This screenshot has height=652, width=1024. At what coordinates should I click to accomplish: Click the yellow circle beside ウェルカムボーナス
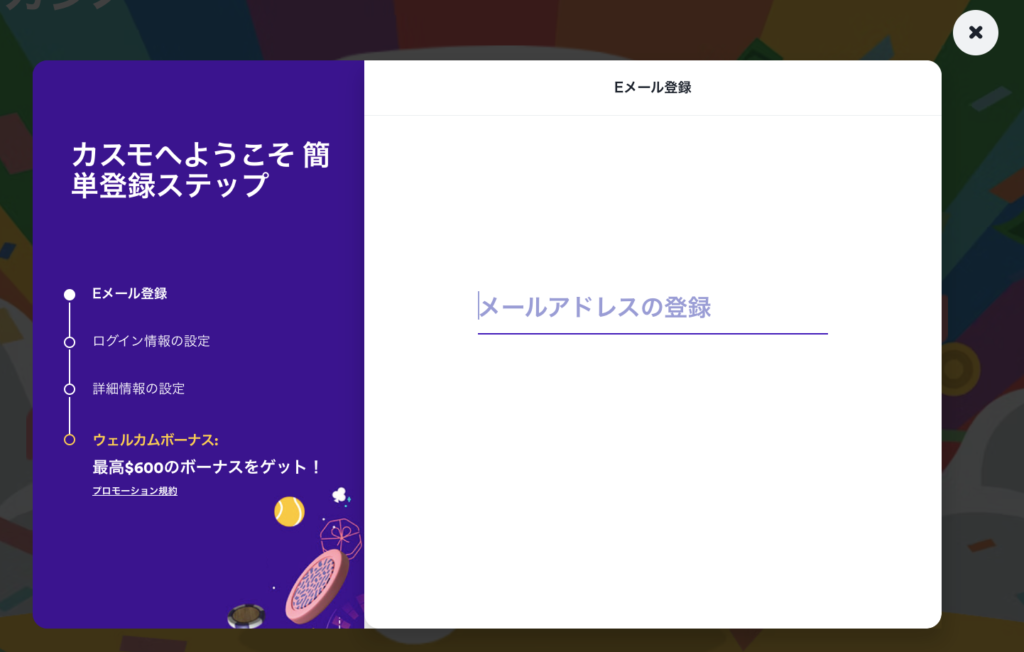[69, 440]
